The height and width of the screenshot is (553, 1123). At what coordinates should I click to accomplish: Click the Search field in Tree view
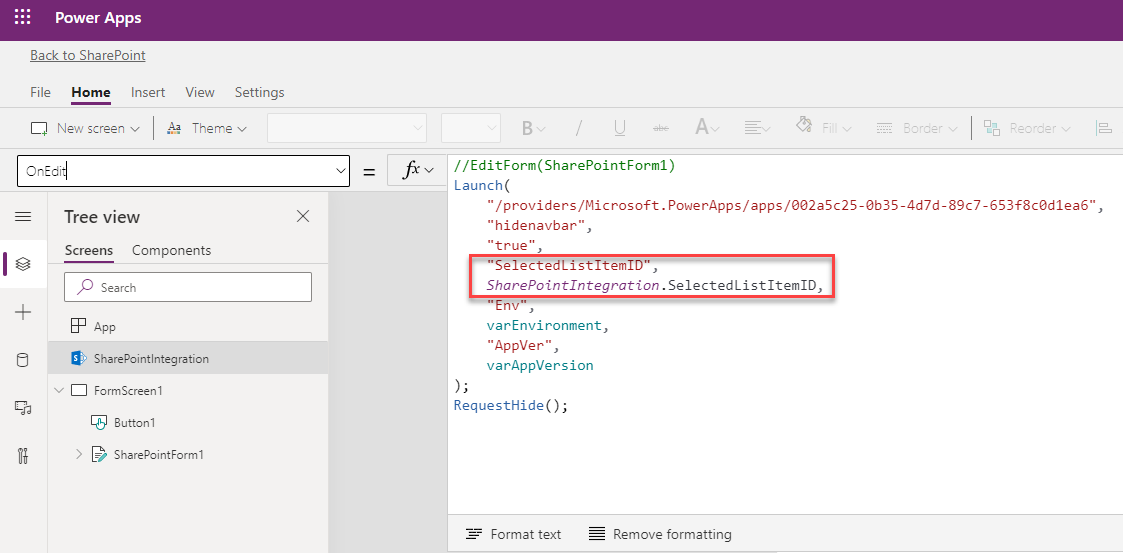click(x=188, y=287)
